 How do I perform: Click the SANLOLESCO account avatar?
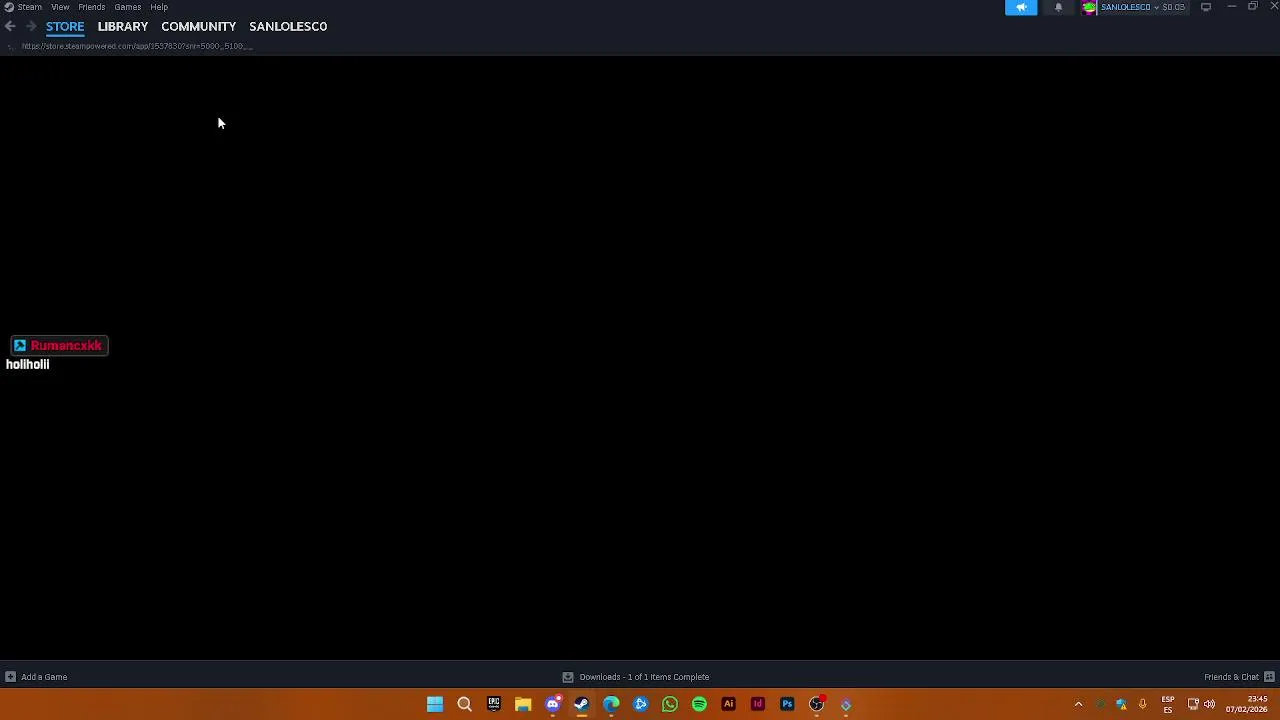1089,7
